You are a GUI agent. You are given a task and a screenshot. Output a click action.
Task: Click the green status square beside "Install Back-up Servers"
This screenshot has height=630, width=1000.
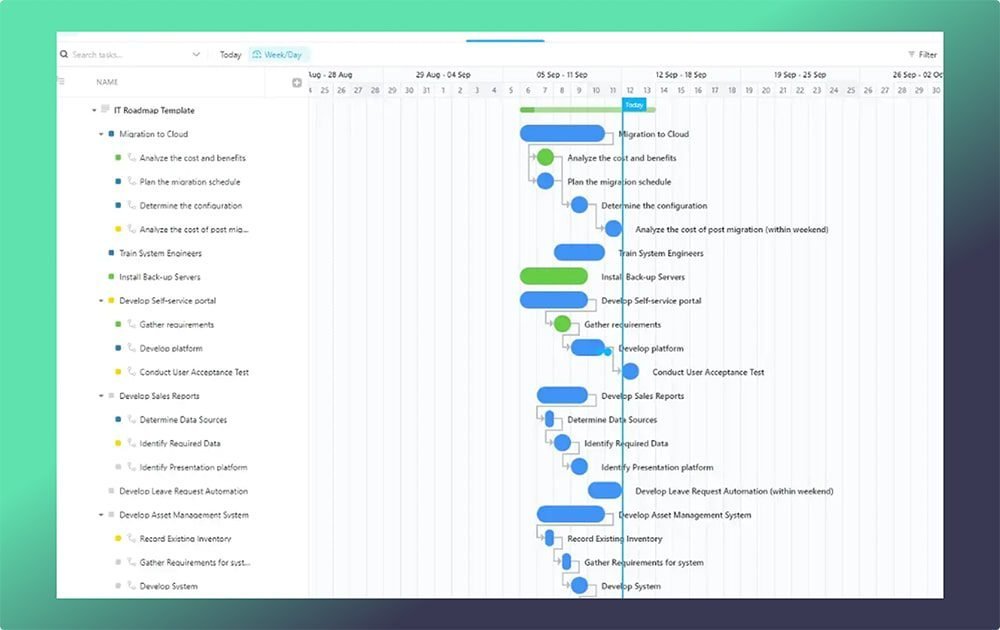pos(110,277)
